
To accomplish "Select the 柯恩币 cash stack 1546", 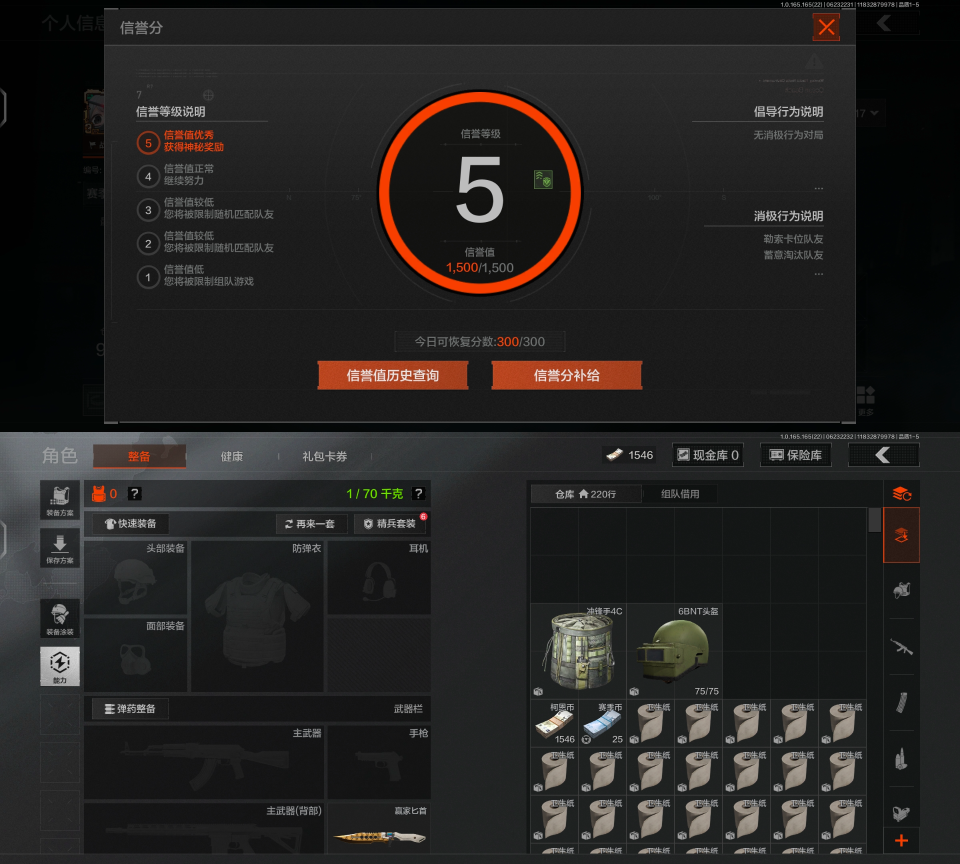I will point(555,723).
